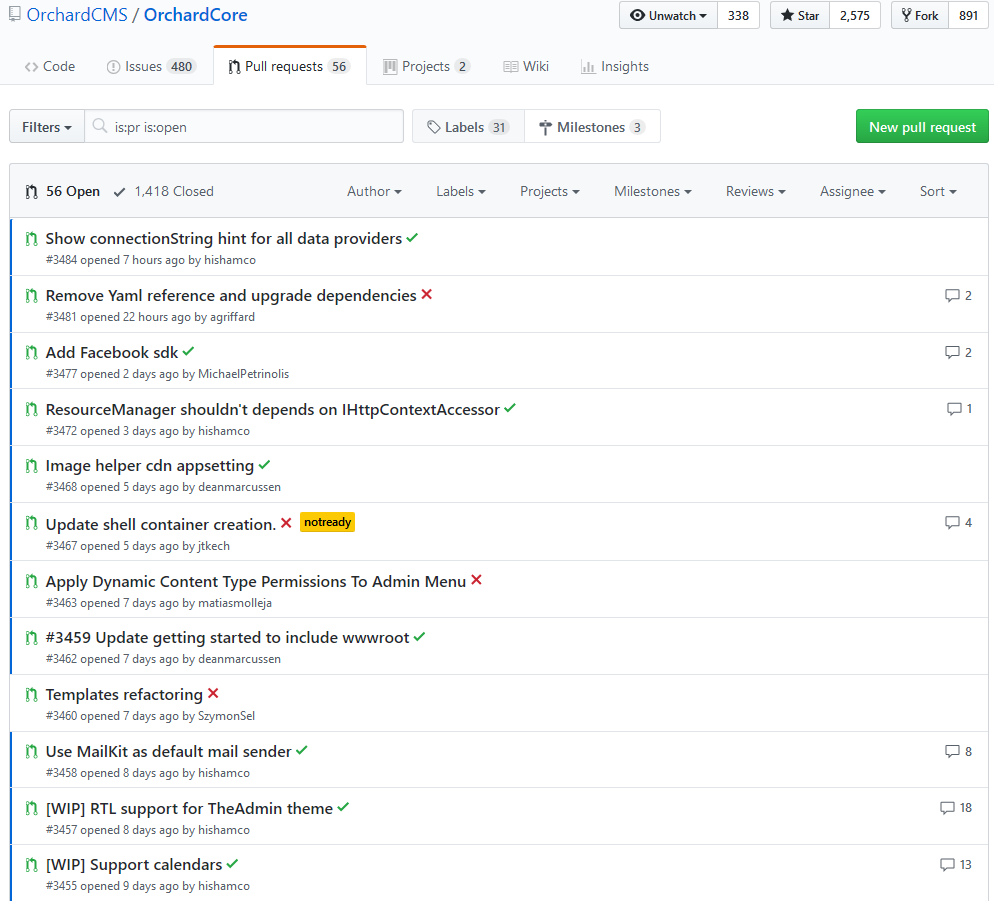Click red X status on Templates refactoring PR
The height and width of the screenshot is (901, 994).
[x=213, y=693]
